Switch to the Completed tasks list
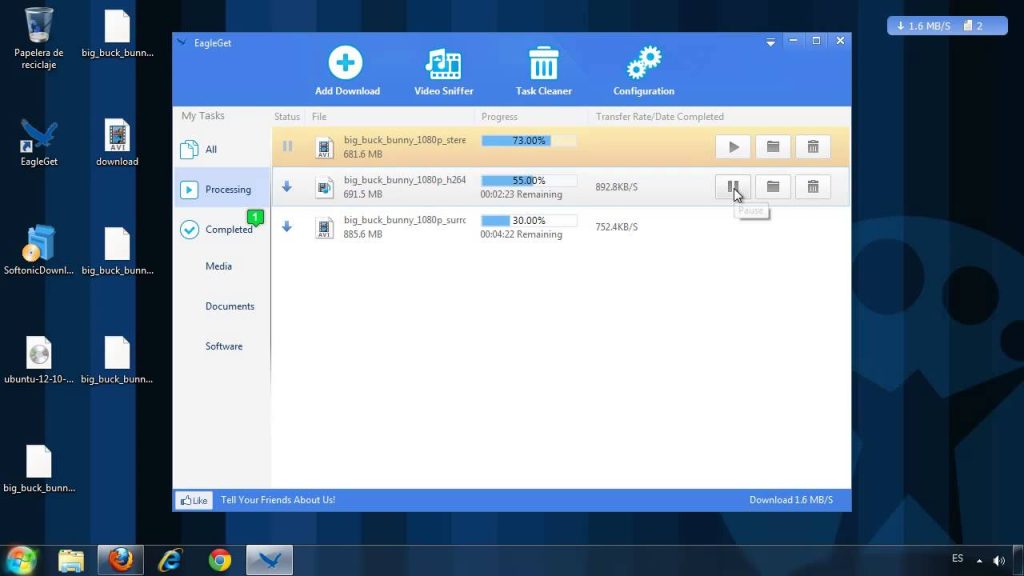 coord(228,229)
